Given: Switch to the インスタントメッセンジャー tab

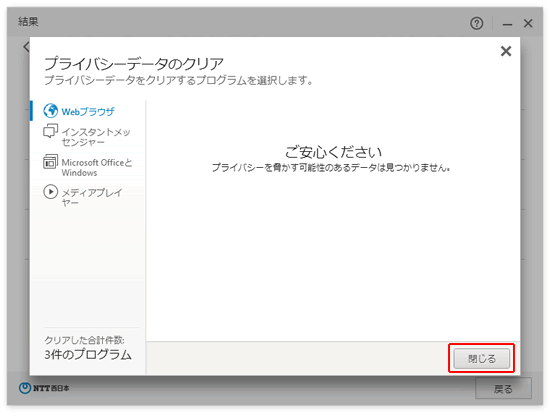Looking at the screenshot, I should pyautogui.click(x=96, y=137).
